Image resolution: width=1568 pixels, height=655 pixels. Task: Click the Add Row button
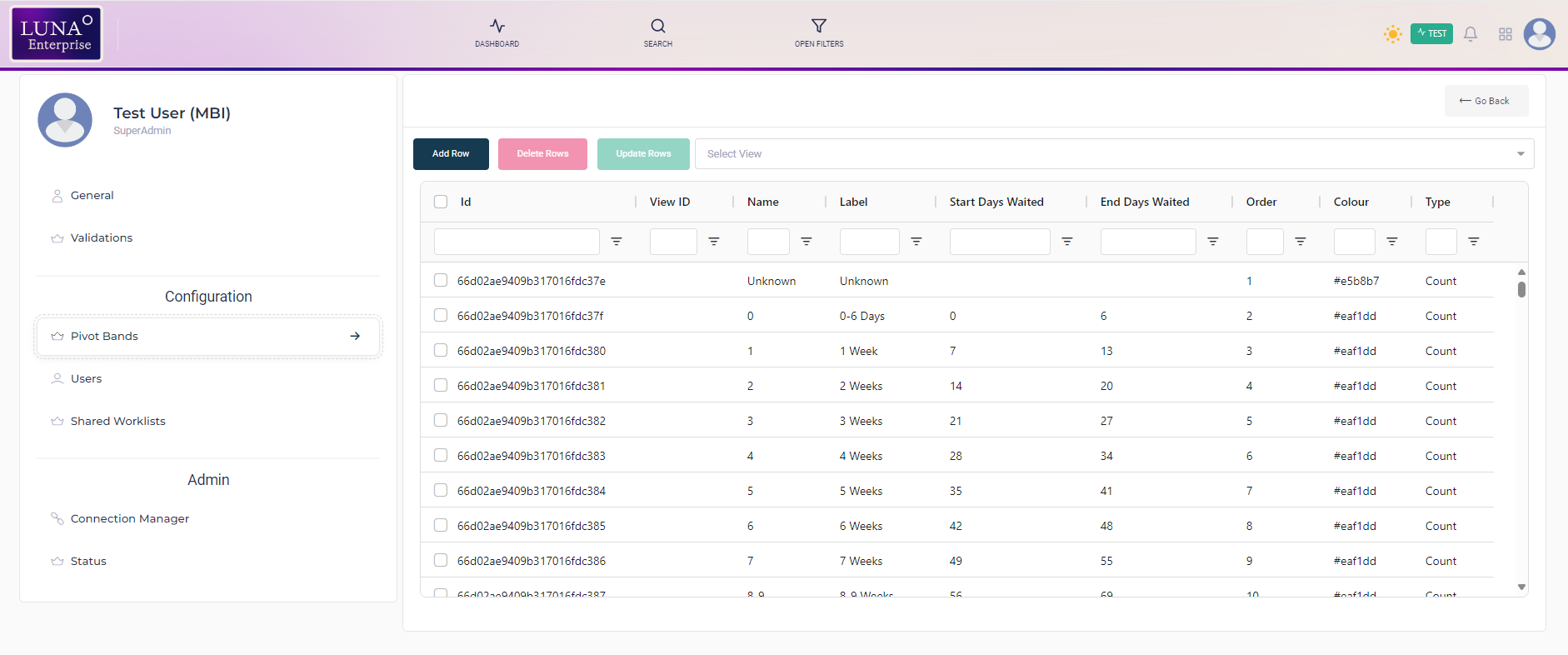[x=451, y=154]
